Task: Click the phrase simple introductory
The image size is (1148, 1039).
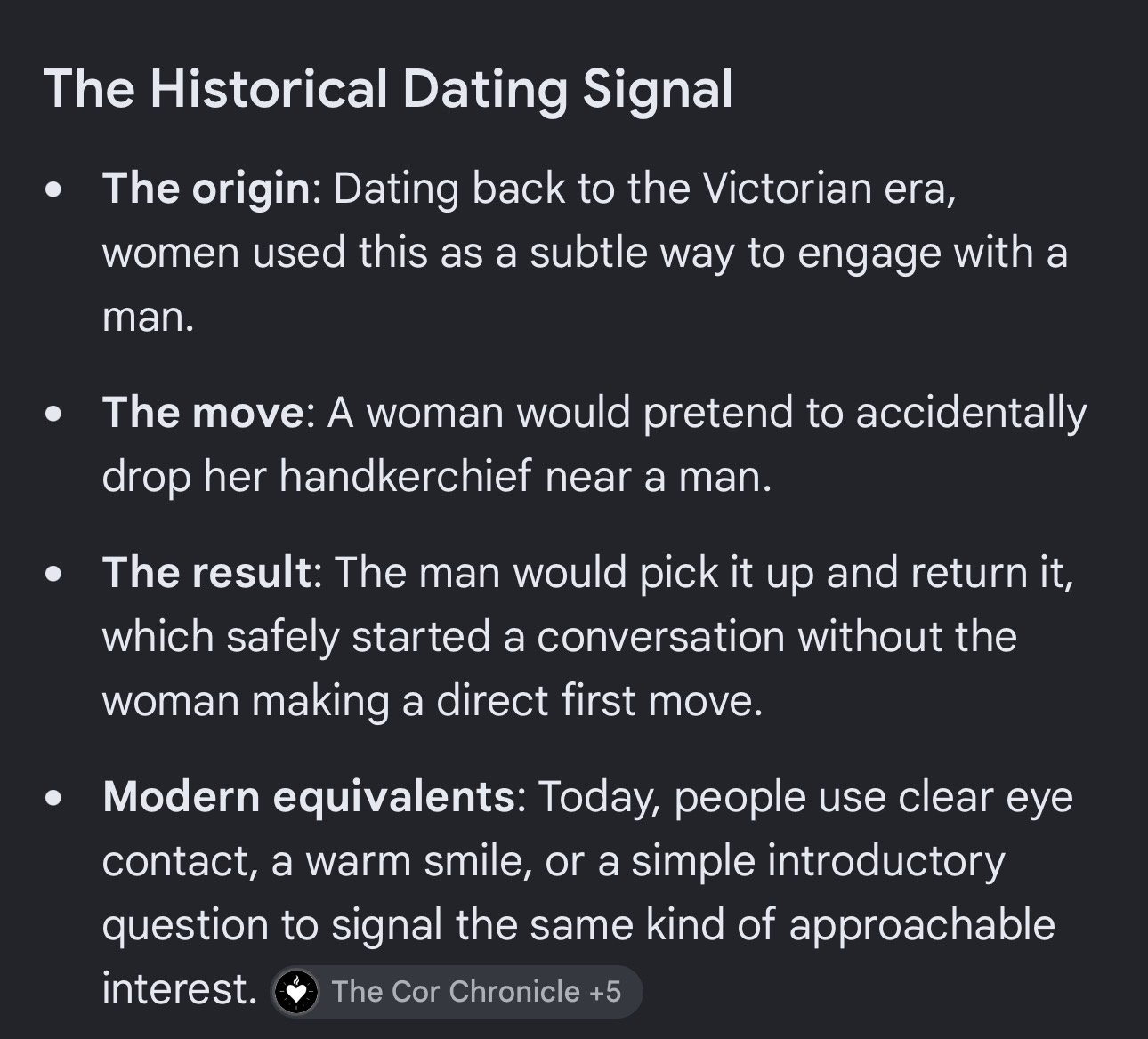Action: pyautogui.click(x=818, y=861)
